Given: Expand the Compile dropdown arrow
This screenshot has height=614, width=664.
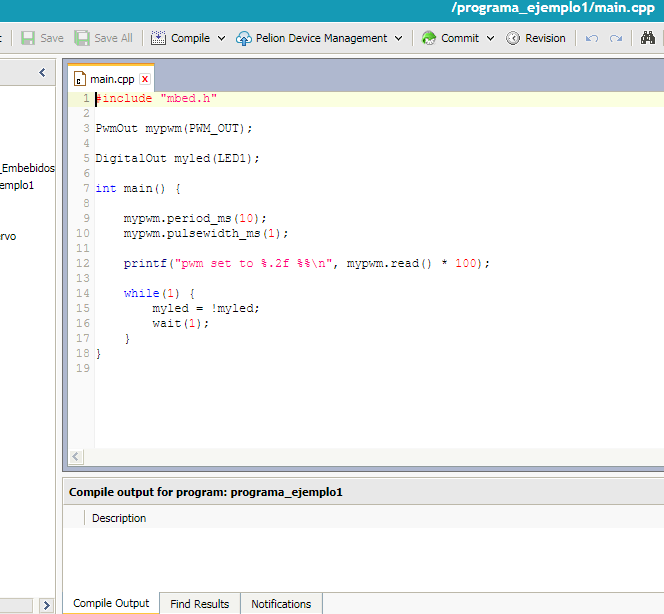Looking at the screenshot, I should click(x=220, y=38).
